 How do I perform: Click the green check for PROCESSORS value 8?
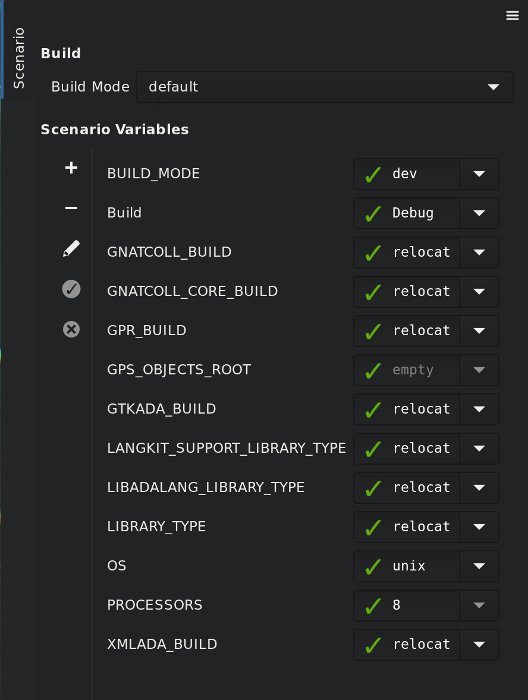tap(373, 606)
